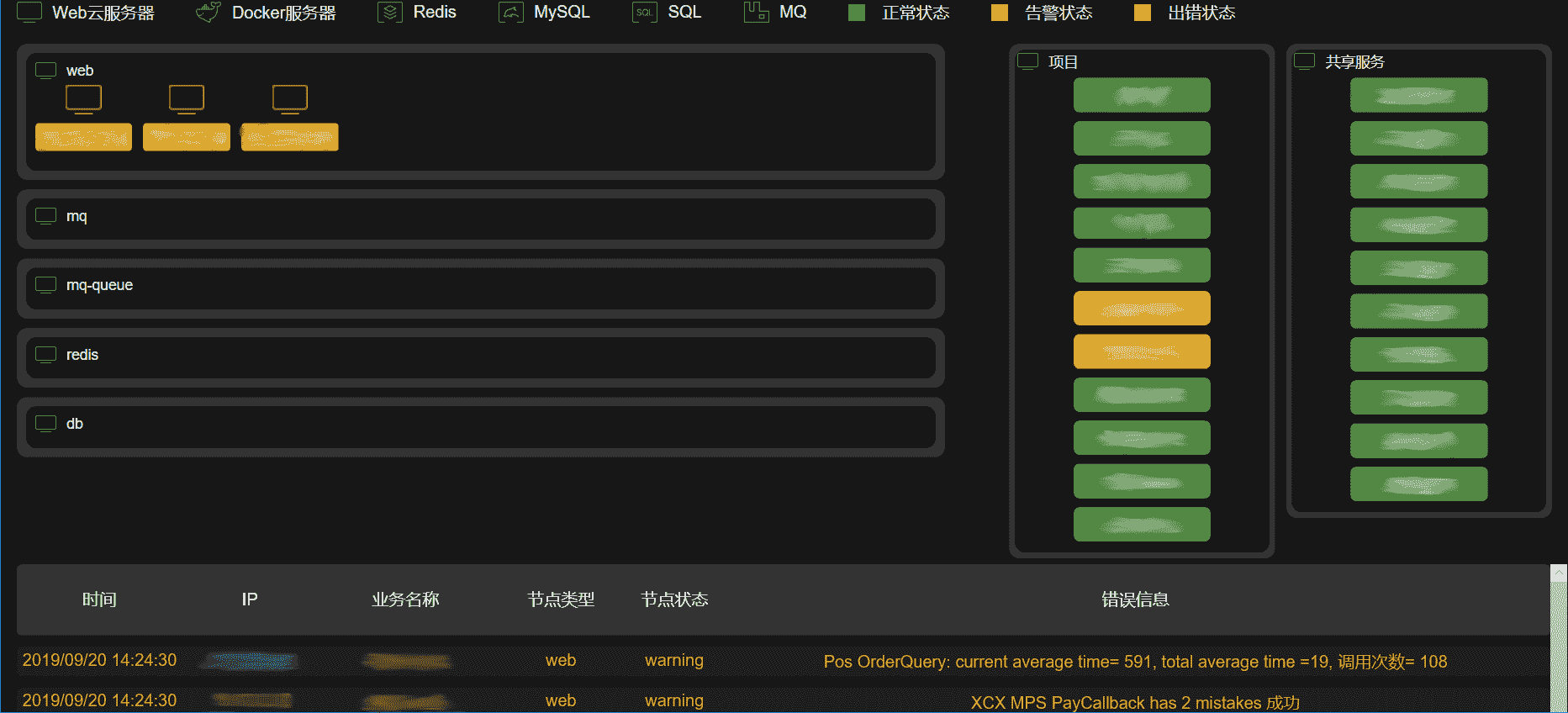Click the 项目 panel header icon

(x=1028, y=61)
